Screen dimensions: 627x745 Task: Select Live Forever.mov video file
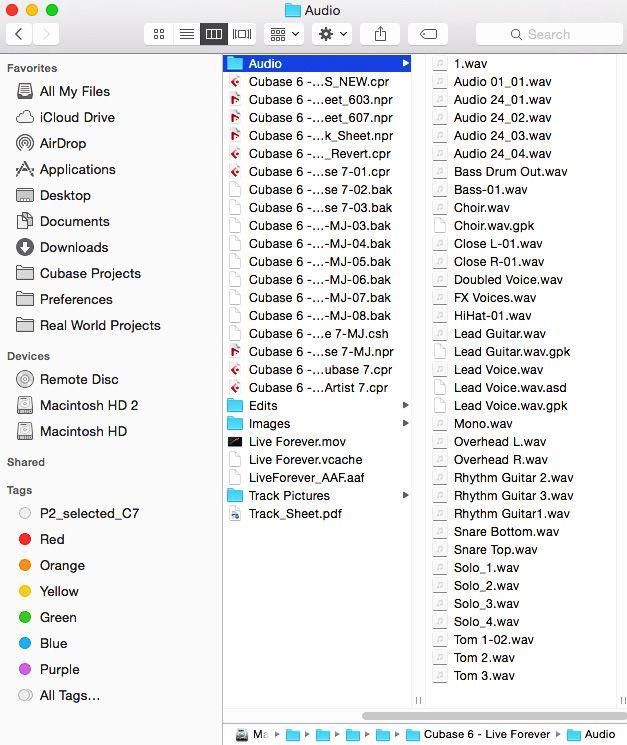[317, 442]
